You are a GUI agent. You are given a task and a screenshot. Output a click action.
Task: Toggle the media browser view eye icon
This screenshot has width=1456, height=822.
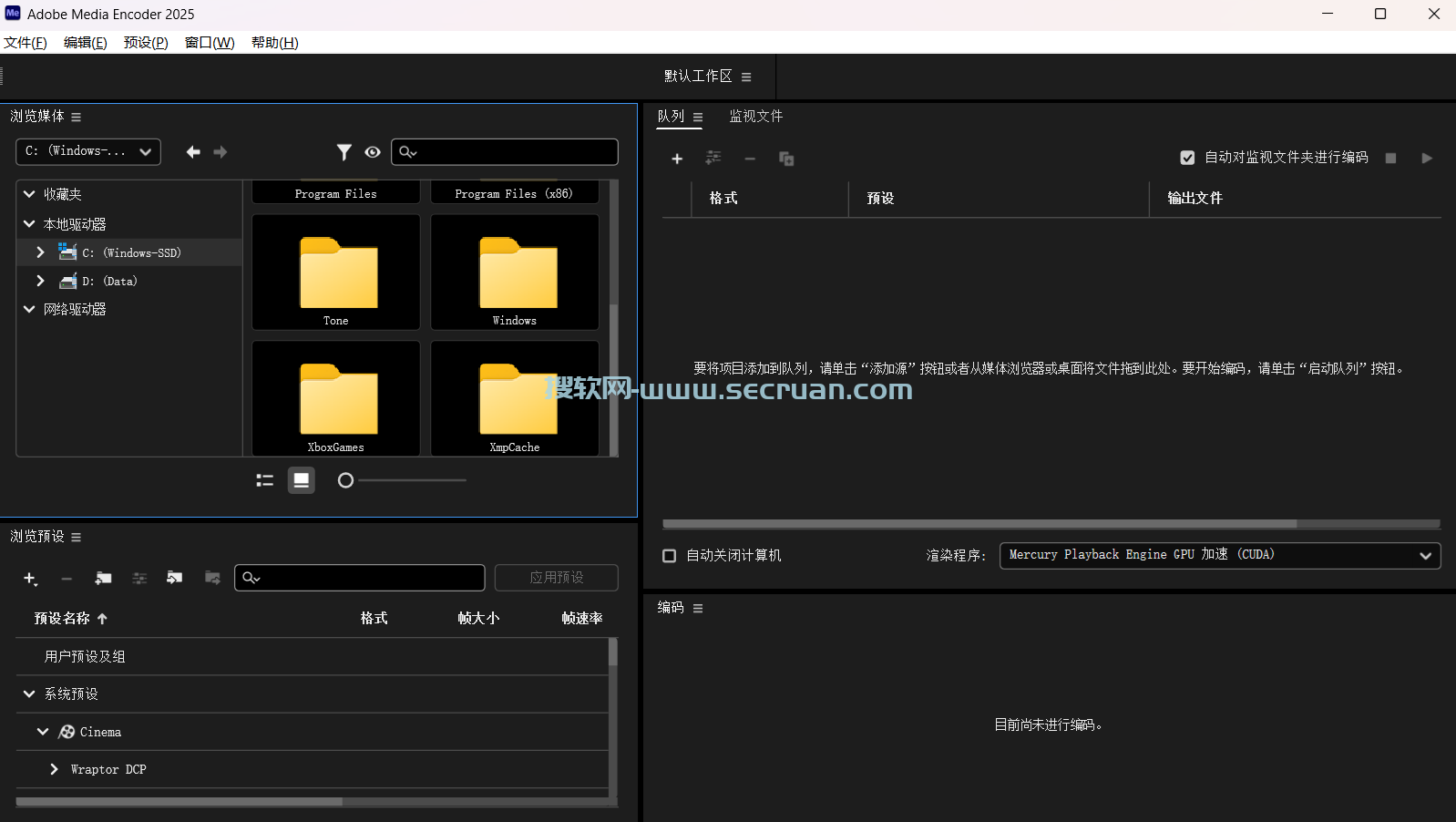pos(373,152)
